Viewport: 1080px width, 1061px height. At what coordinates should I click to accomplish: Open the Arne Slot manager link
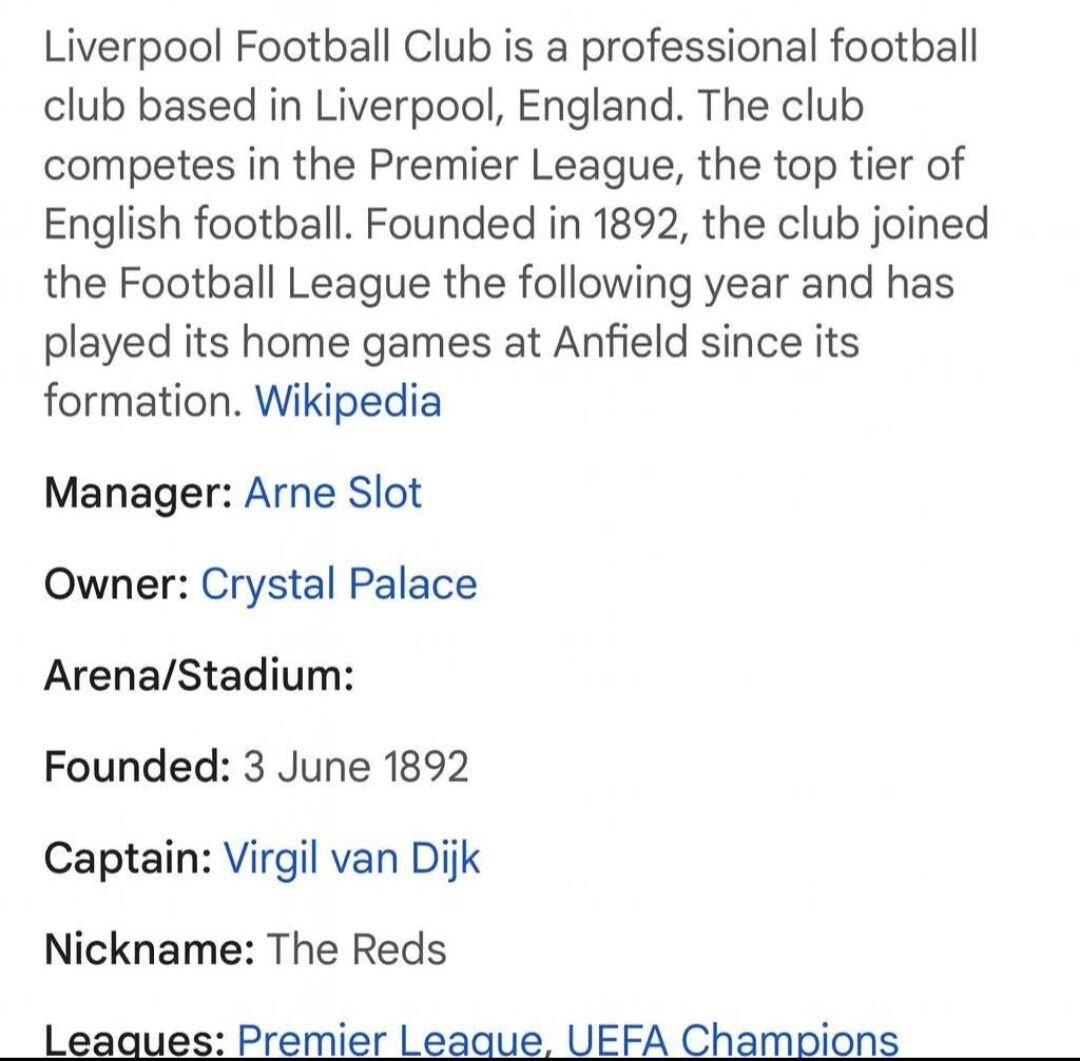click(333, 493)
